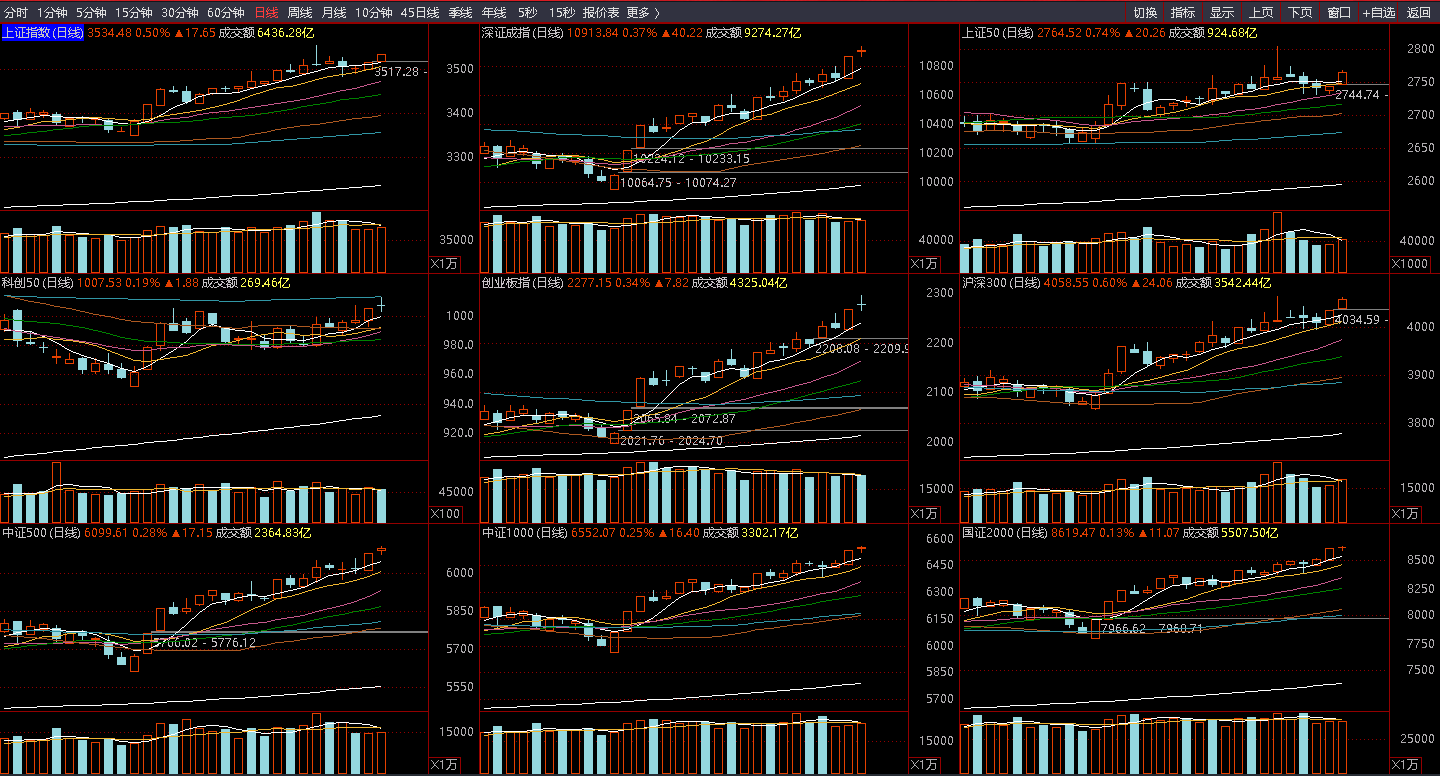Open the 指标 indicator menu
The image size is (1440, 776).
pyautogui.click(x=1183, y=12)
